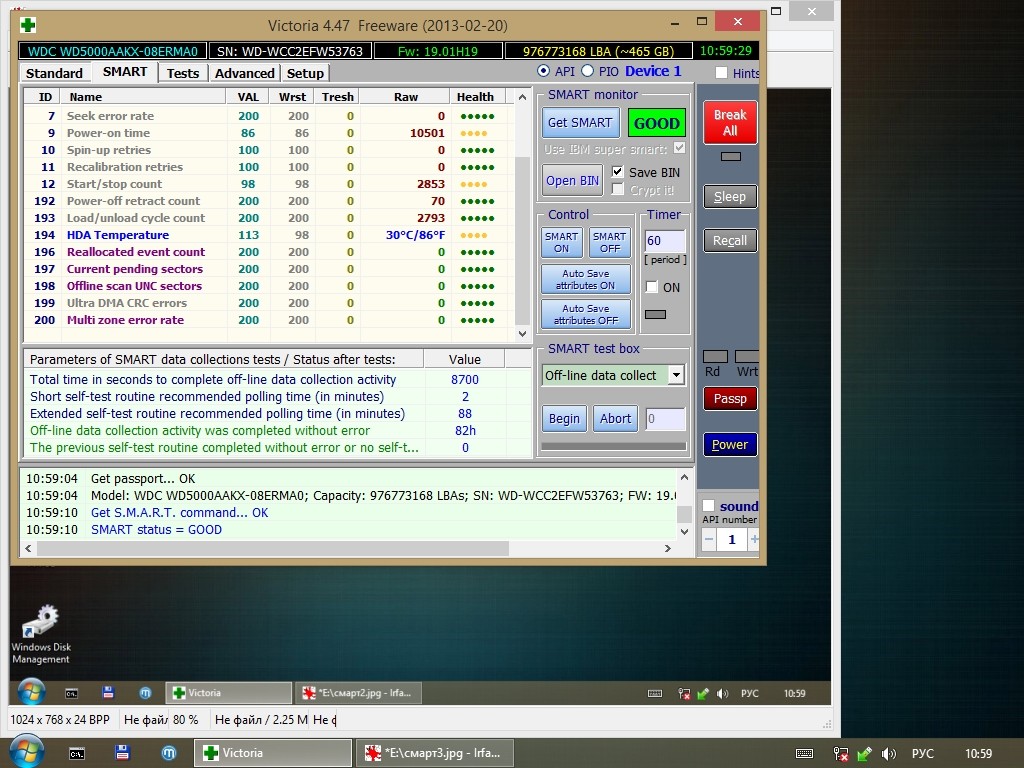Click the floppy disk icon on the smaller inner taskbar
Image resolution: width=1024 pixels, height=768 pixels.
coord(108,693)
